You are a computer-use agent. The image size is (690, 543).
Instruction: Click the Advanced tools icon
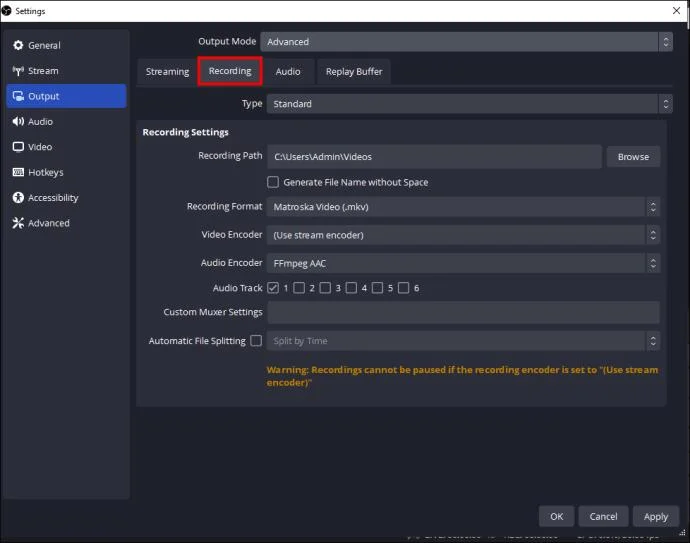pos(18,223)
